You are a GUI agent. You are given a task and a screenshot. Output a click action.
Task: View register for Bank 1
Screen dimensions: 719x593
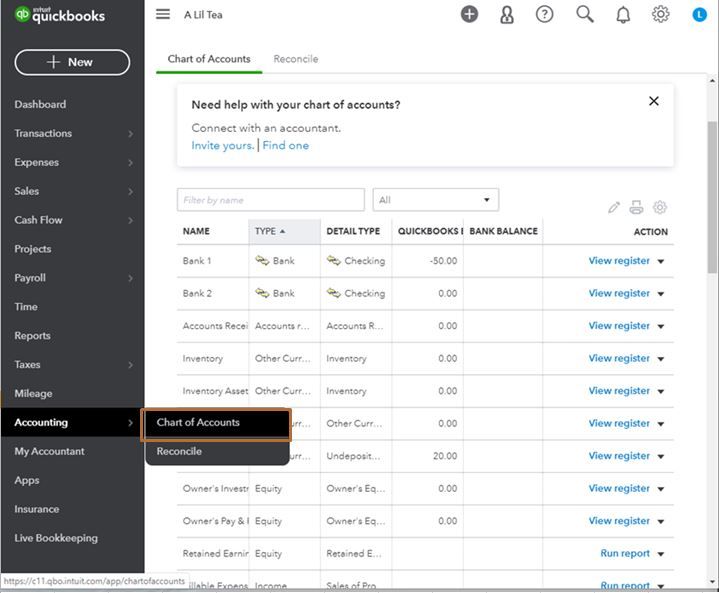pos(619,260)
